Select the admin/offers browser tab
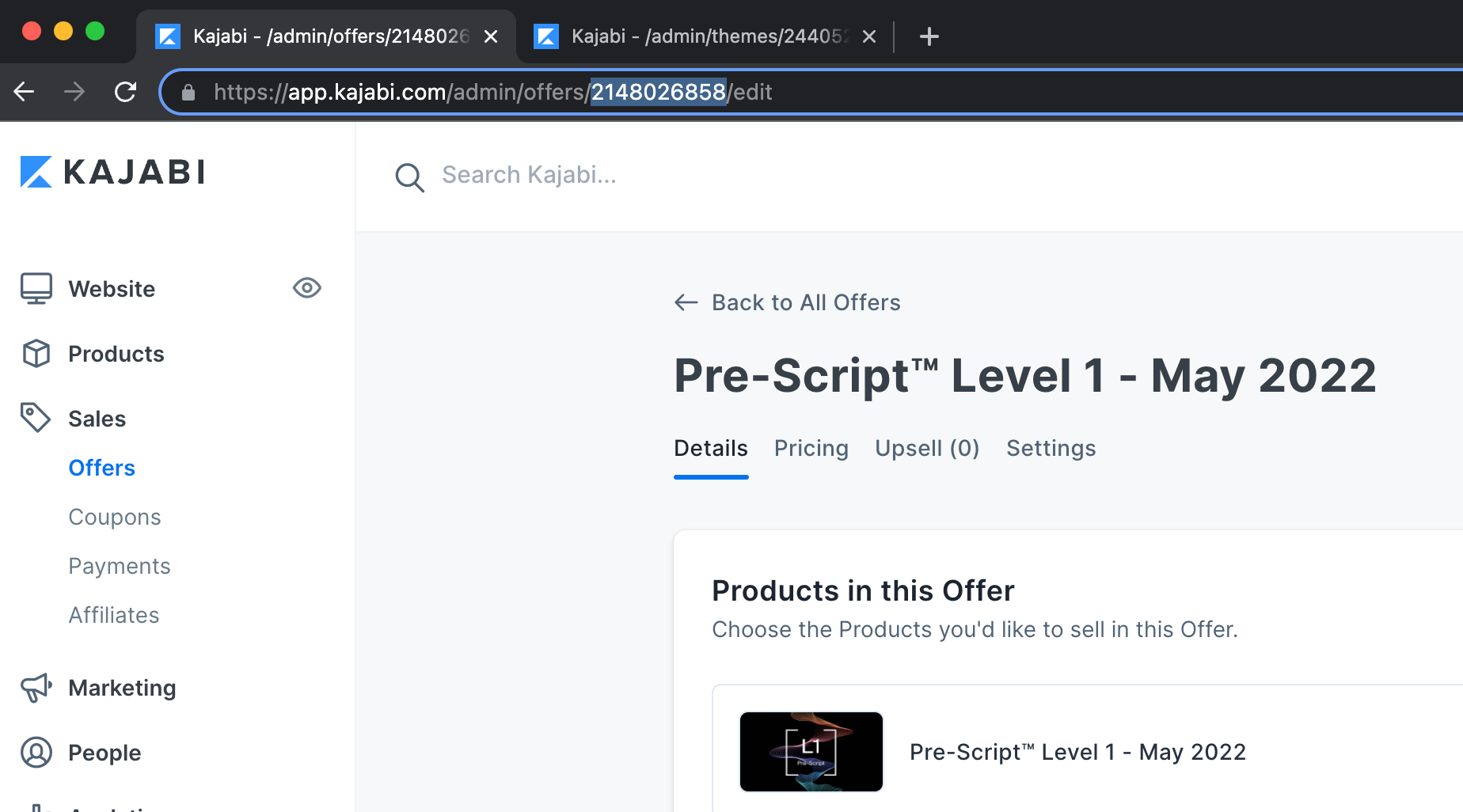 pos(326,36)
